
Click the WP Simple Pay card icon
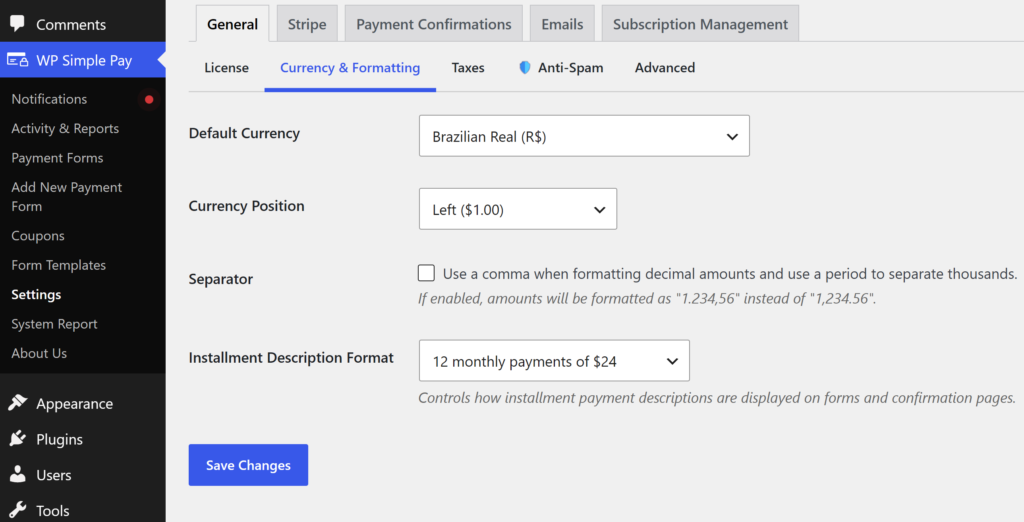(18, 60)
